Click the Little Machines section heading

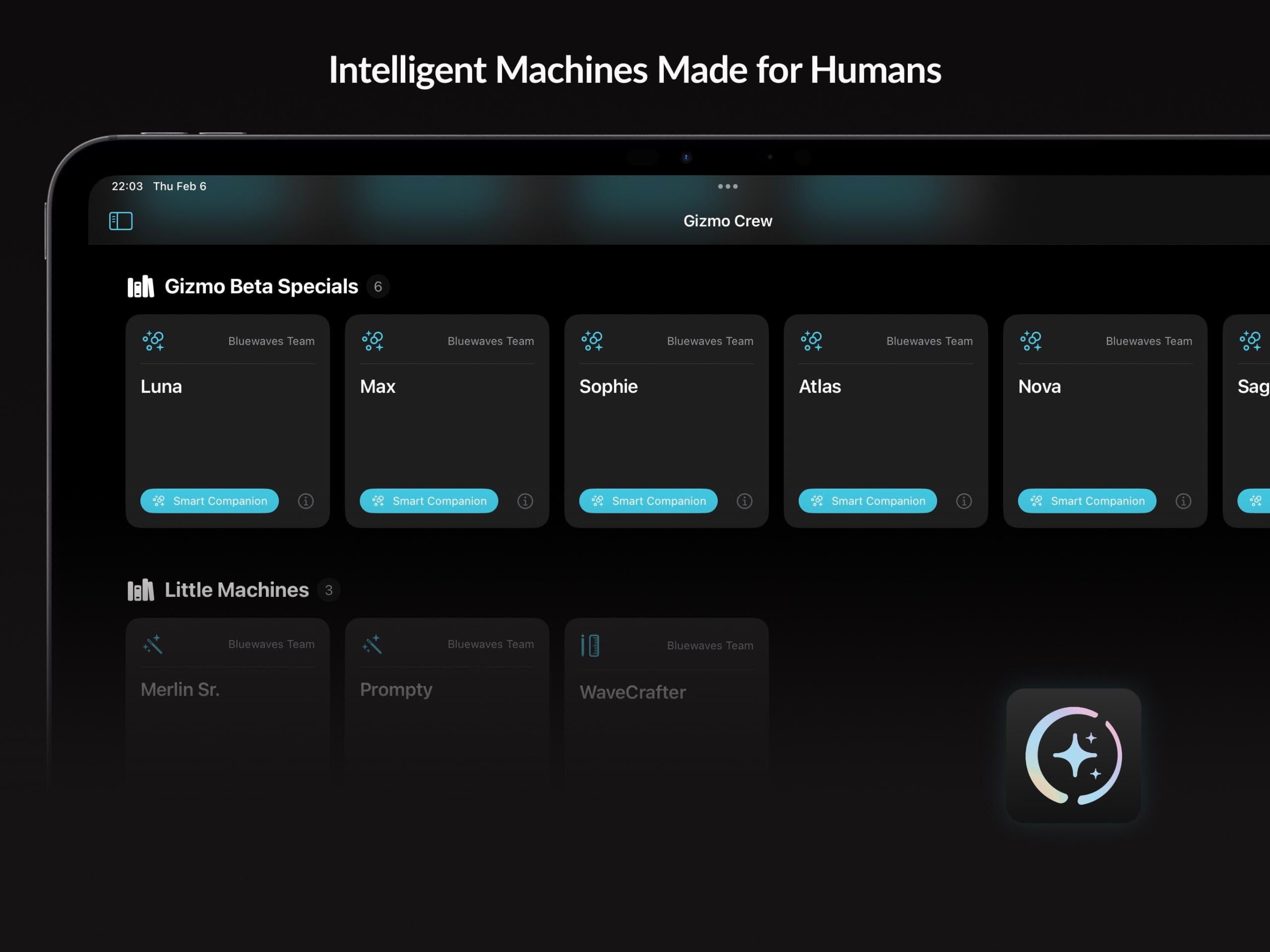237,590
